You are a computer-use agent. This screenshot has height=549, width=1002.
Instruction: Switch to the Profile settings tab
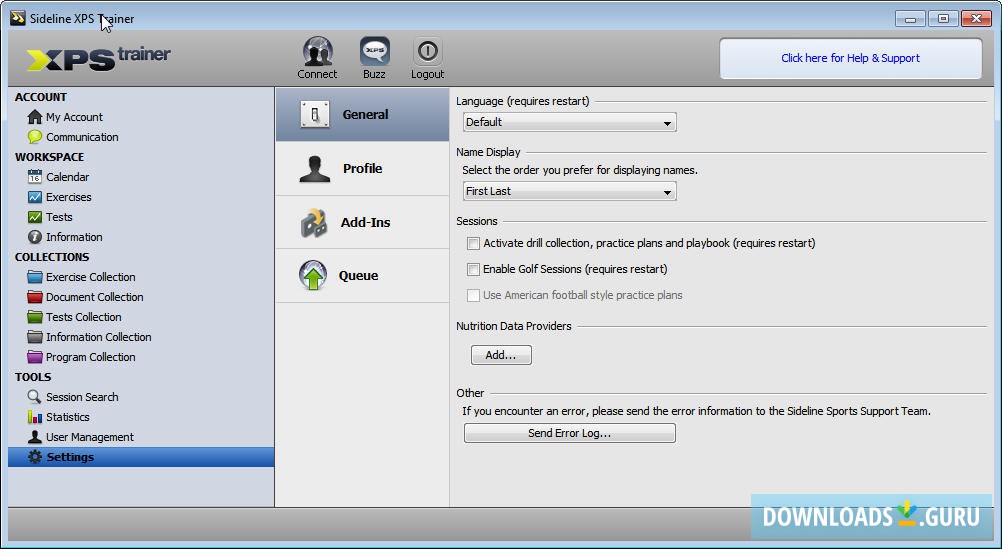point(362,169)
